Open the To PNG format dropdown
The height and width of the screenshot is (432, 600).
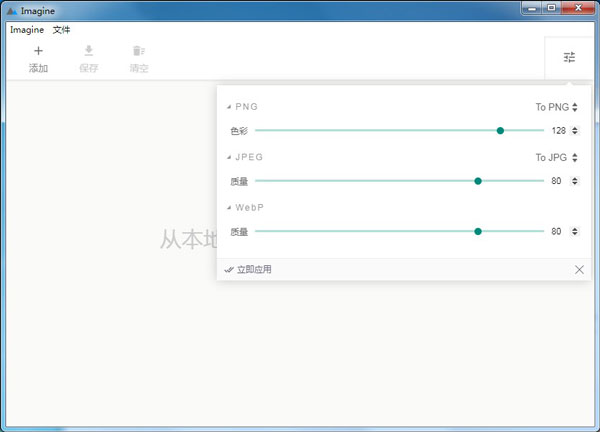[x=556, y=107]
